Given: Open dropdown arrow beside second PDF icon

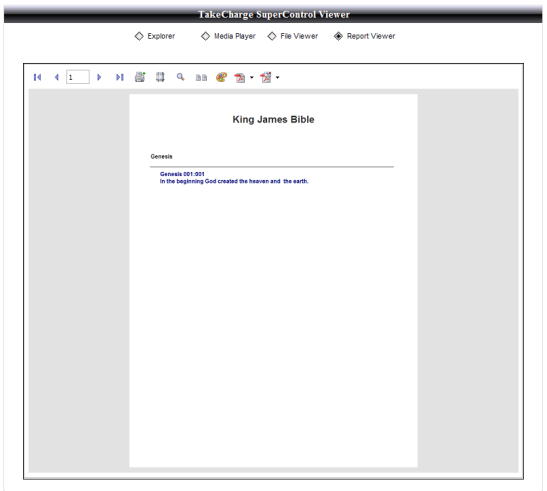Looking at the screenshot, I should [278, 77].
